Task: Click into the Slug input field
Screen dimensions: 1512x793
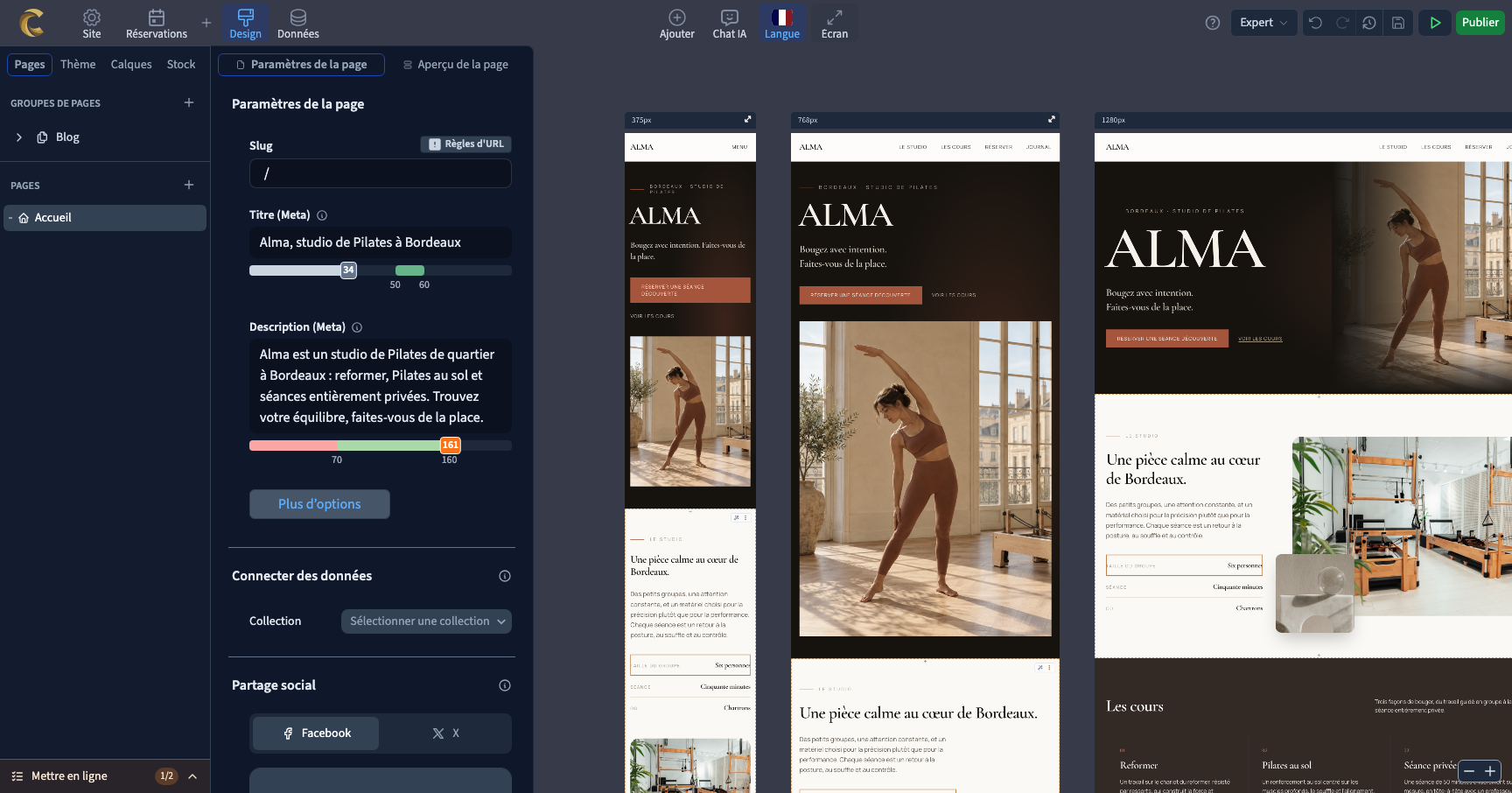Action: coord(381,173)
